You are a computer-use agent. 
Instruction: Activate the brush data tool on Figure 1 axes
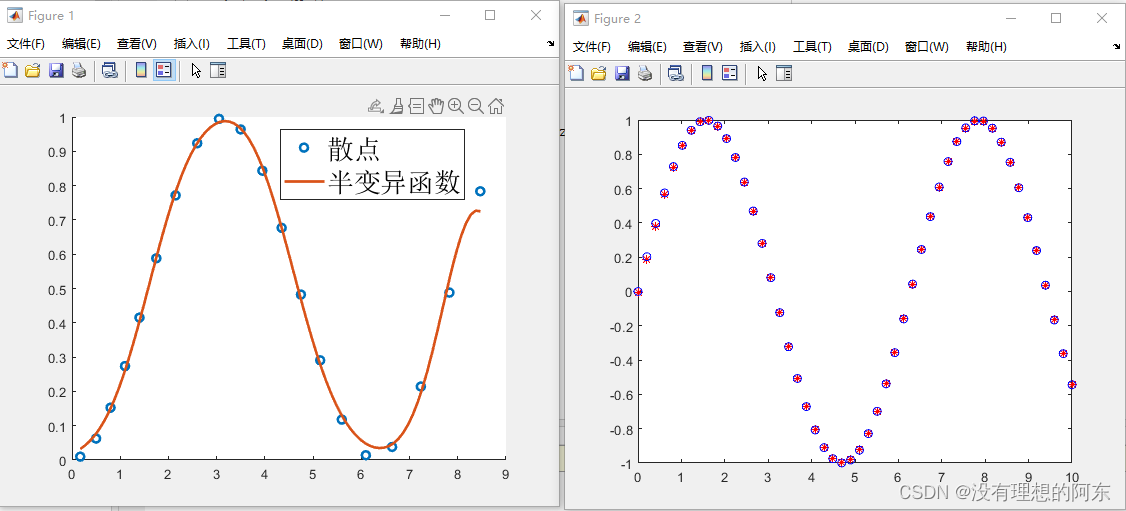tap(396, 106)
